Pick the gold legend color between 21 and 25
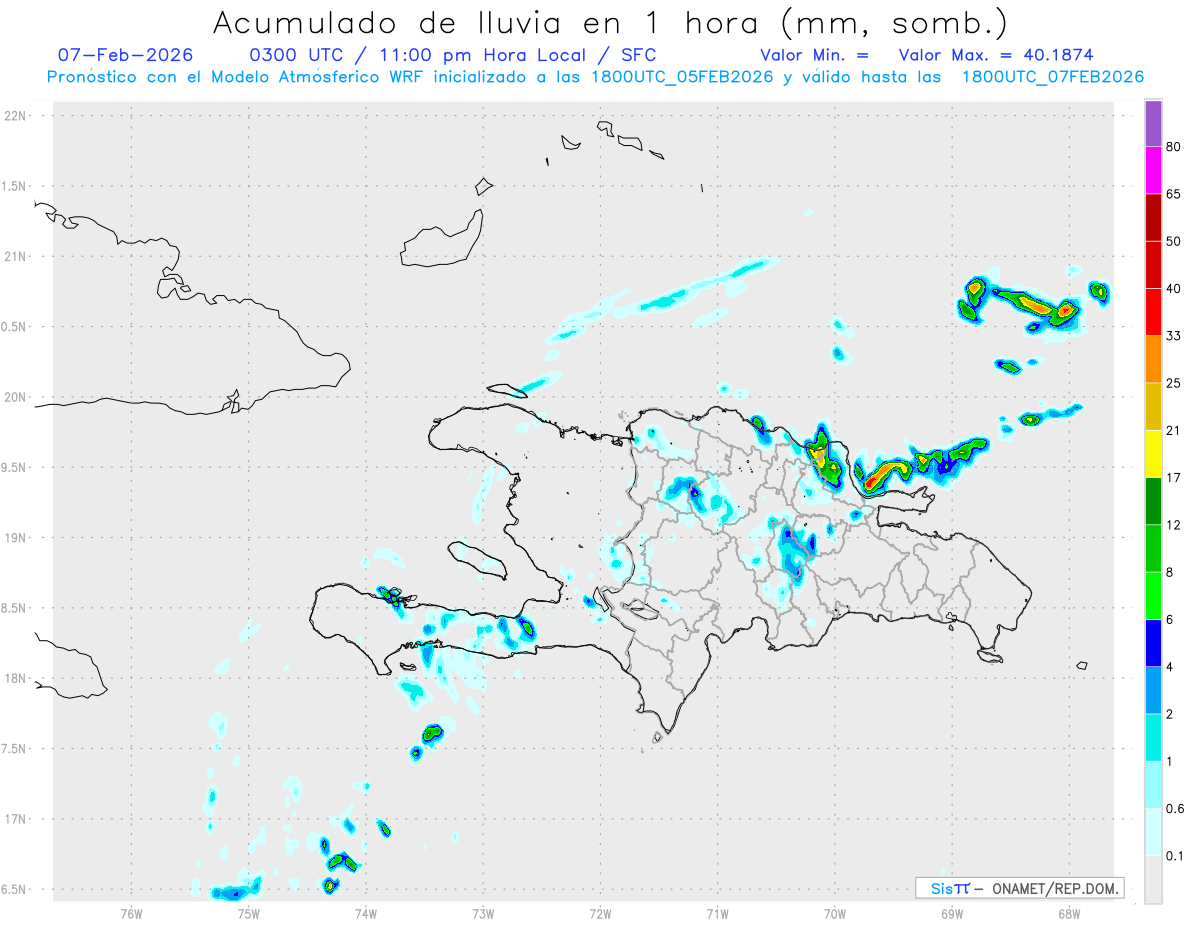 pyautogui.click(x=1153, y=406)
